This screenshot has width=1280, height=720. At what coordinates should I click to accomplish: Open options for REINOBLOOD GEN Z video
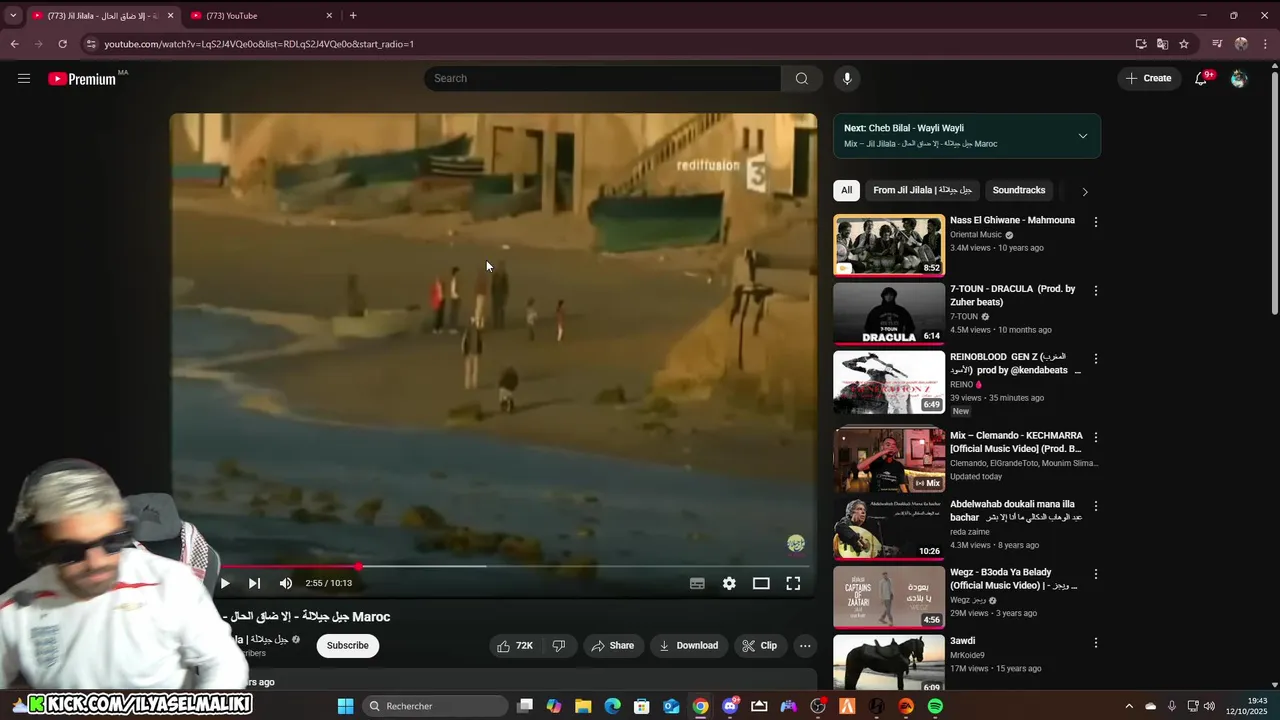(1096, 358)
